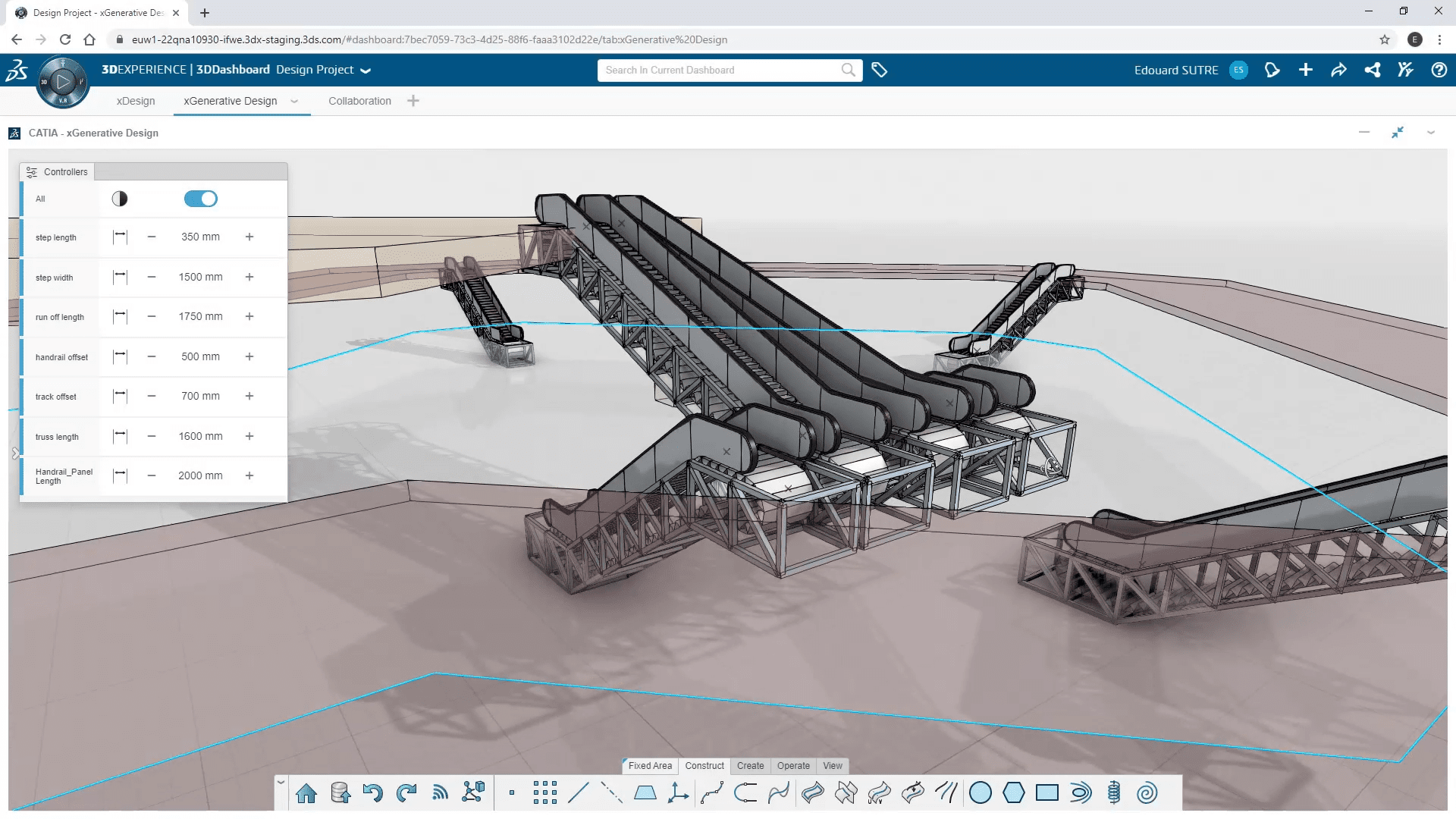The image size is (1456, 819).
Task: Toggle the All controllers on/off switch
Action: (x=200, y=198)
